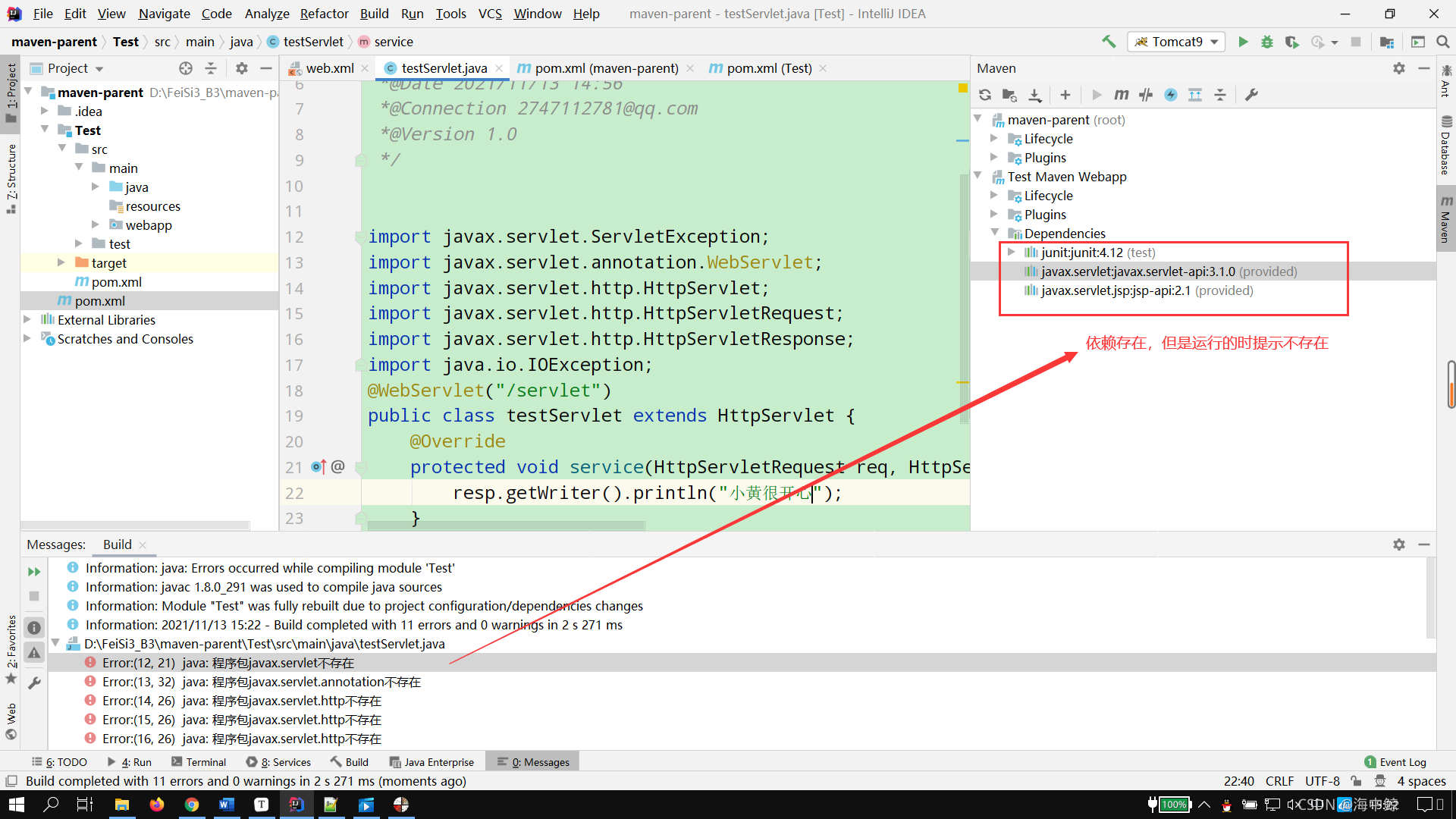Viewport: 1456px width, 819px height.
Task: Click Maven Settings wrench icon
Action: tap(1252, 95)
